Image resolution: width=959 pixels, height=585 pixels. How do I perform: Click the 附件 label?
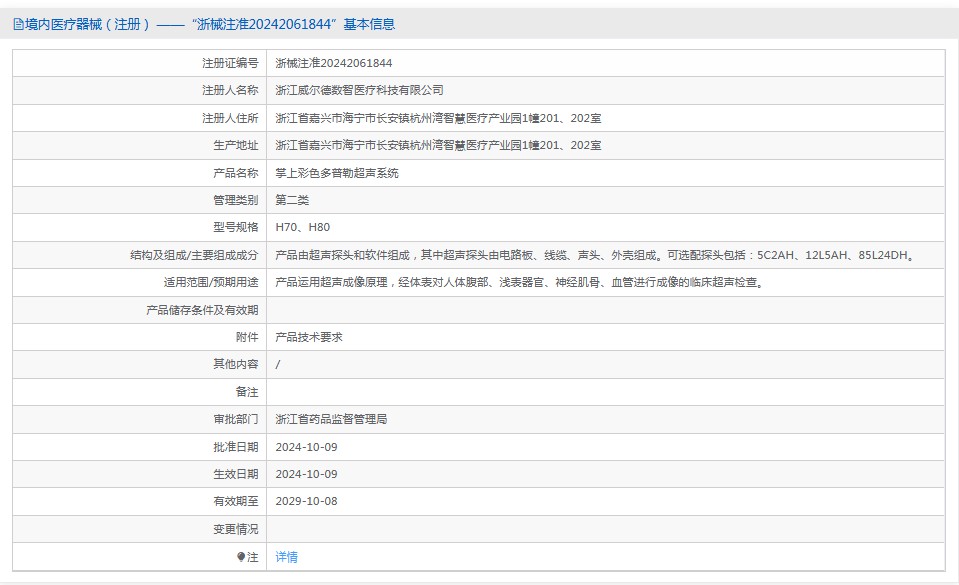pos(246,337)
